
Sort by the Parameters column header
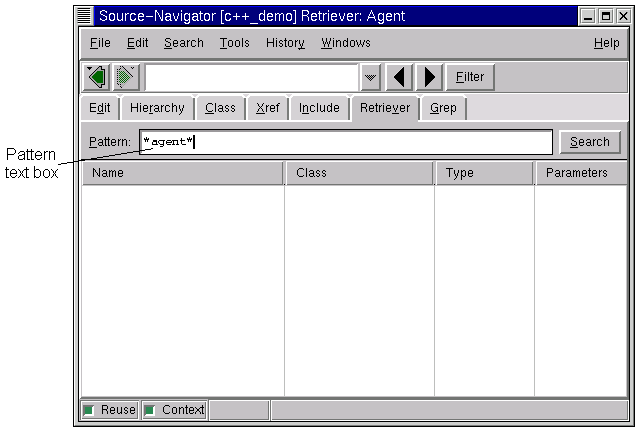click(x=582, y=173)
